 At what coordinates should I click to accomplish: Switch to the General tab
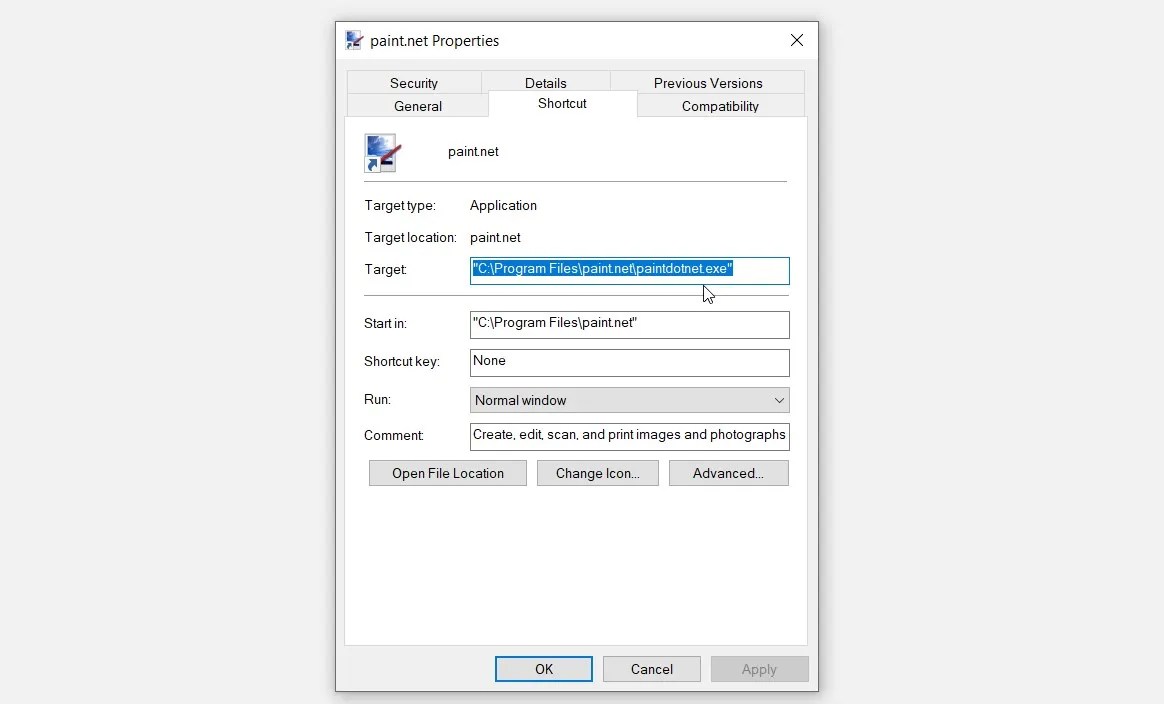[x=417, y=105]
